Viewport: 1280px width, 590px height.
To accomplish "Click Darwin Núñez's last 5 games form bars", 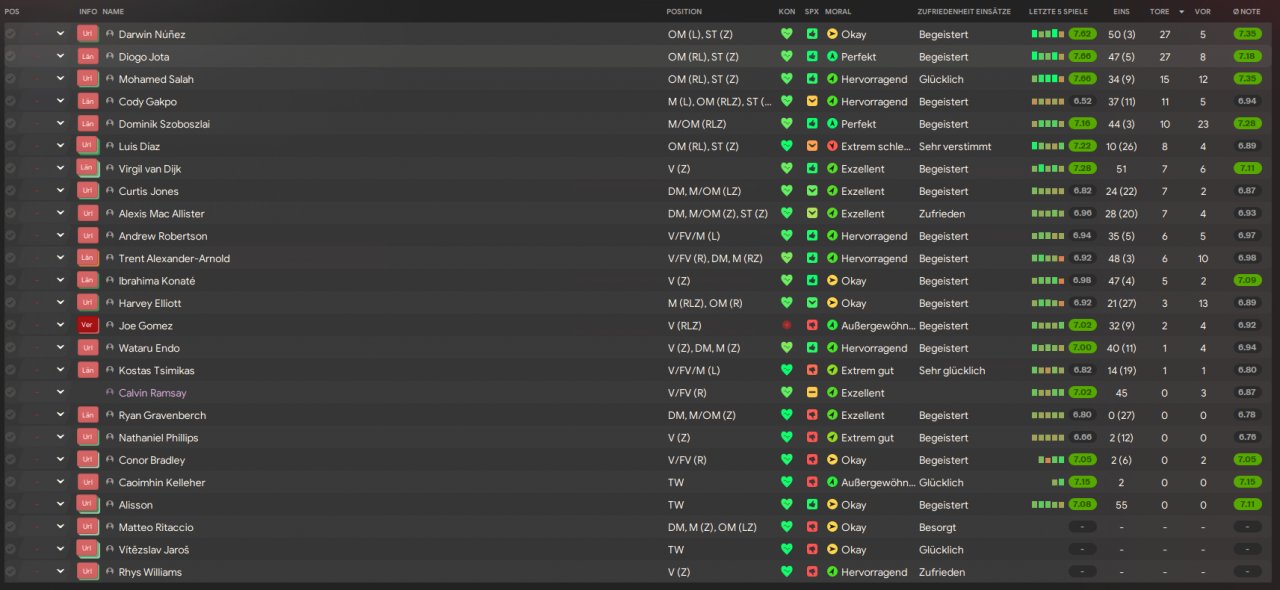I will 1047,34.
